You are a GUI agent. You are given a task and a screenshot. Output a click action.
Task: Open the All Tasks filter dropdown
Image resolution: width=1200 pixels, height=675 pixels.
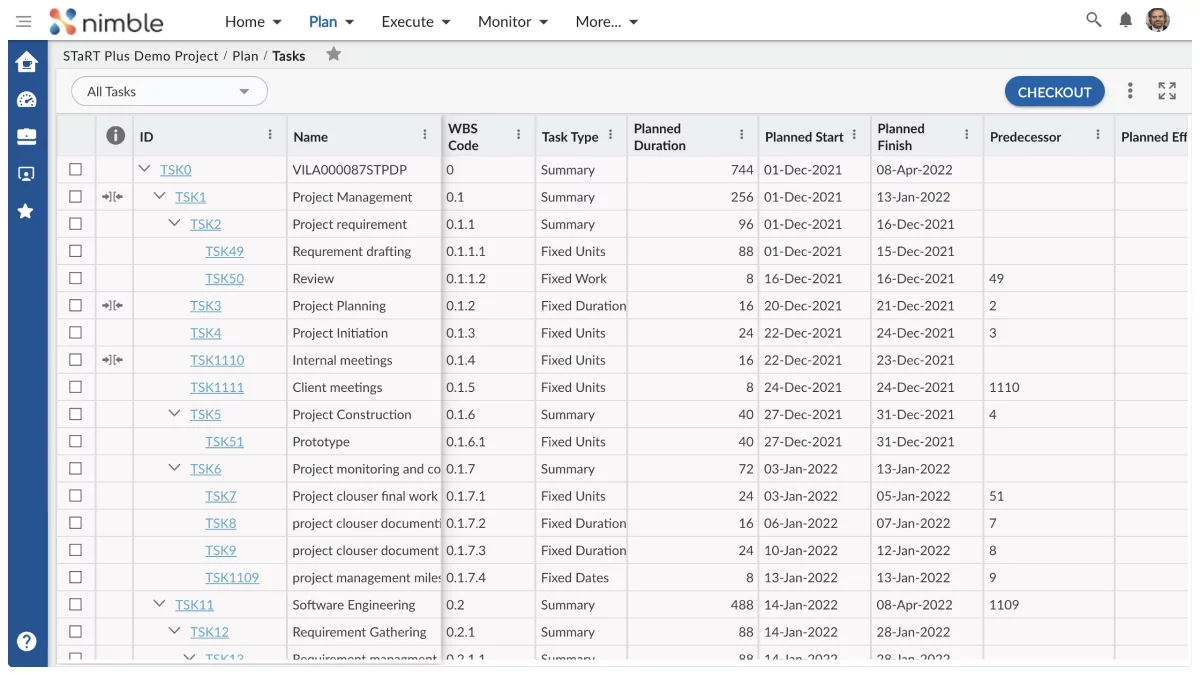[168, 90]
